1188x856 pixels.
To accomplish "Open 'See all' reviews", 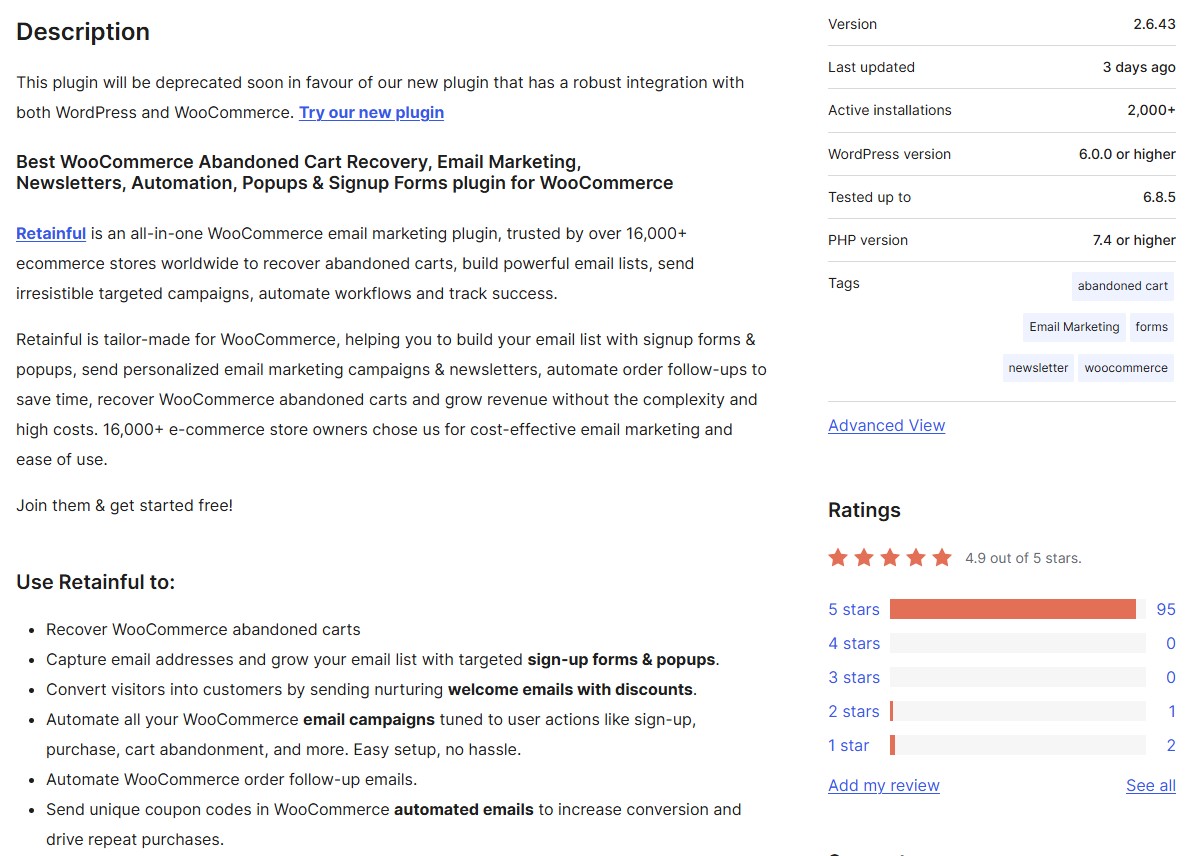I will pyautogui.click(x=1150, y=786).
